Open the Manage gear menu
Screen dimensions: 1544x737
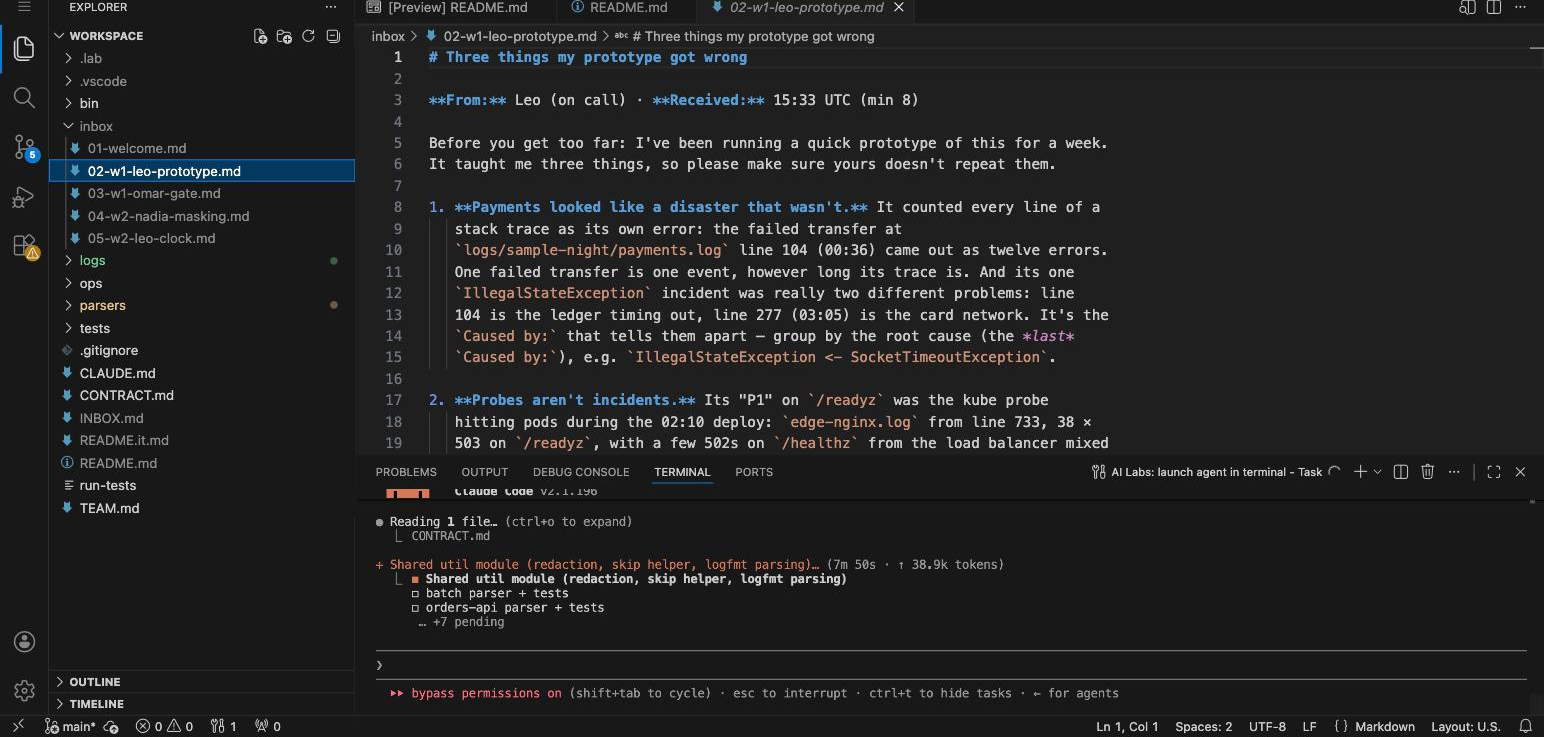click(x=24, y=691)
